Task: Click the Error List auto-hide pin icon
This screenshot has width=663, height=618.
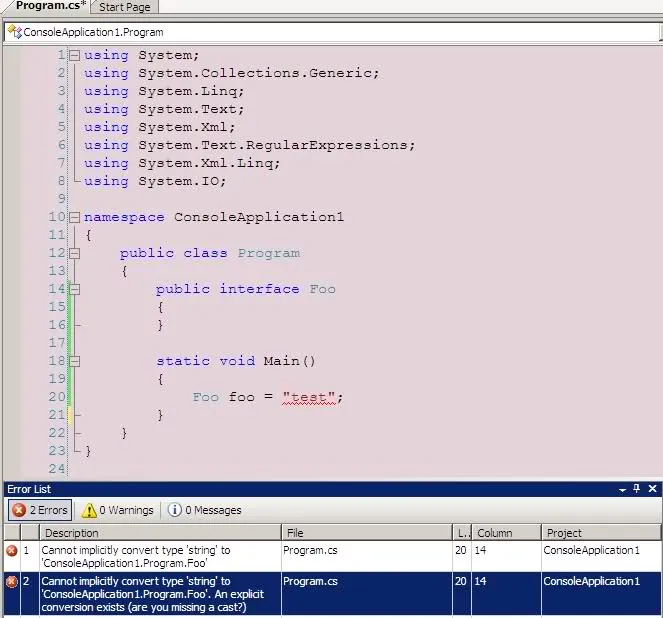Action: (x=637, y=489)
